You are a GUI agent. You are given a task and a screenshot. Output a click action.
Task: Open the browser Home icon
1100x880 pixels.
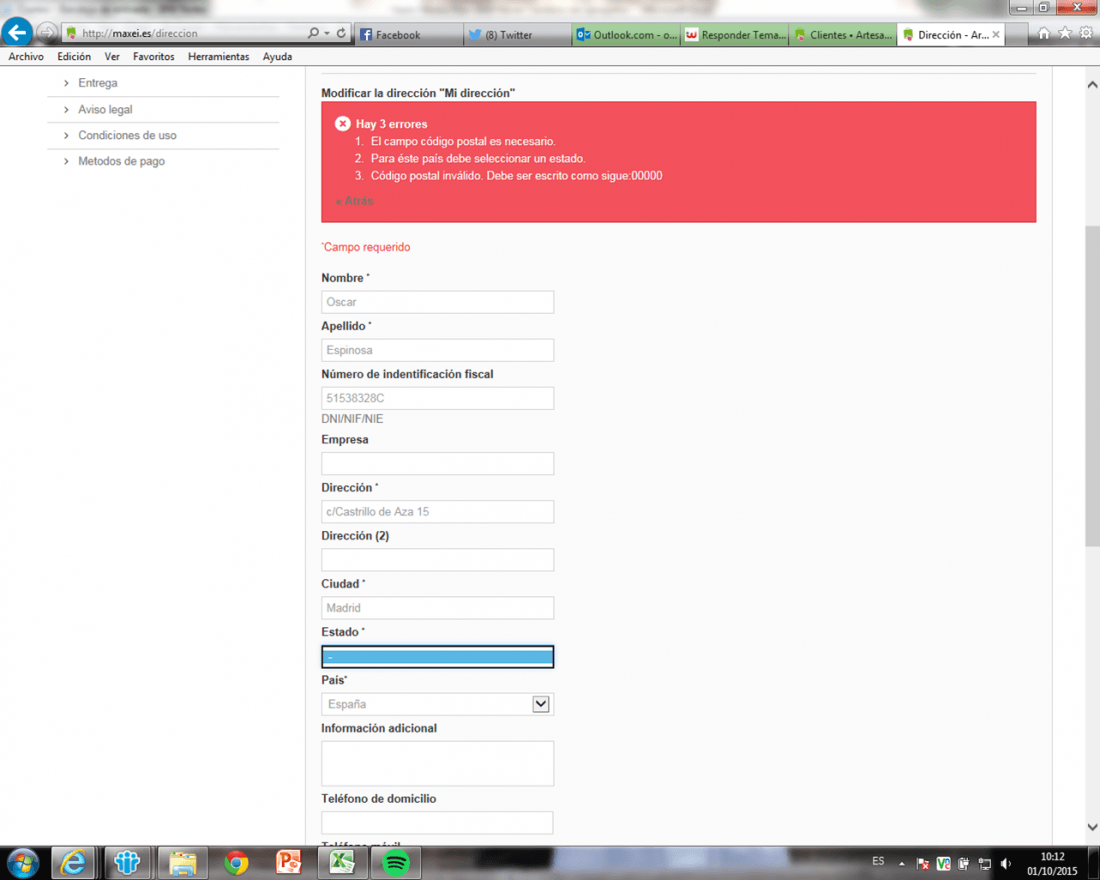pyautogui.click(x=1044, y=33)
